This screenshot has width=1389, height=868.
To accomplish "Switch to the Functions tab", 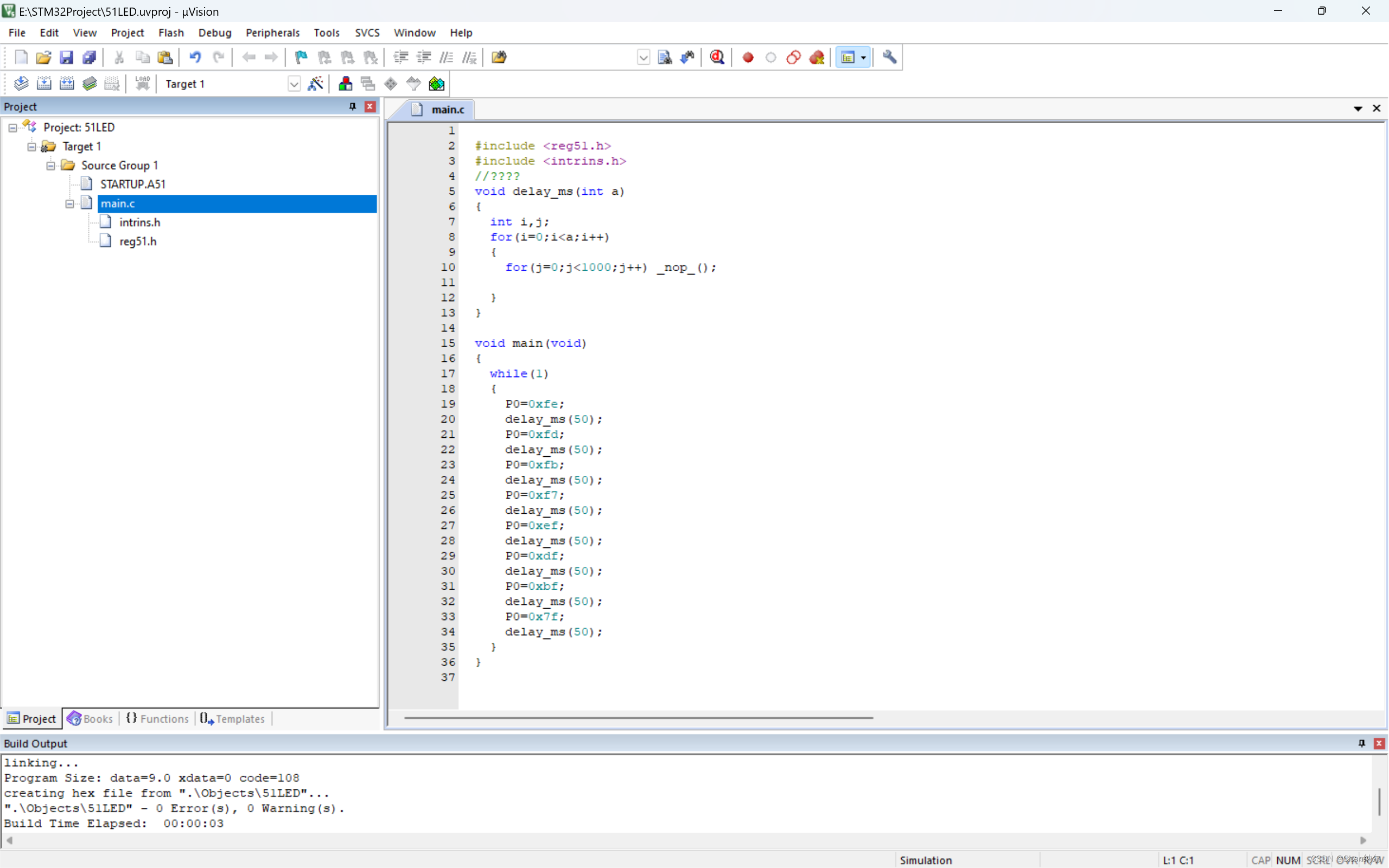I will point(157,719).
